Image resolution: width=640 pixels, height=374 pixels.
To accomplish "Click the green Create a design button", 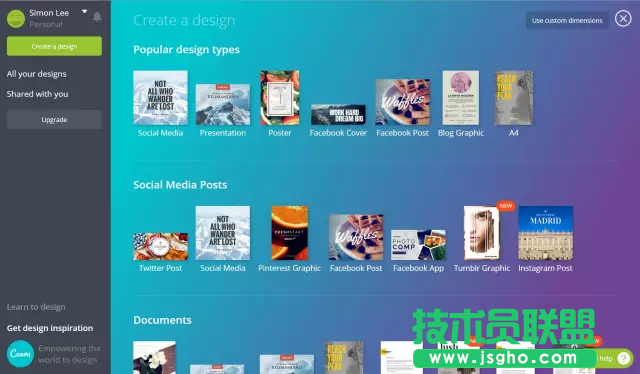I will click(x=54, y=46).
